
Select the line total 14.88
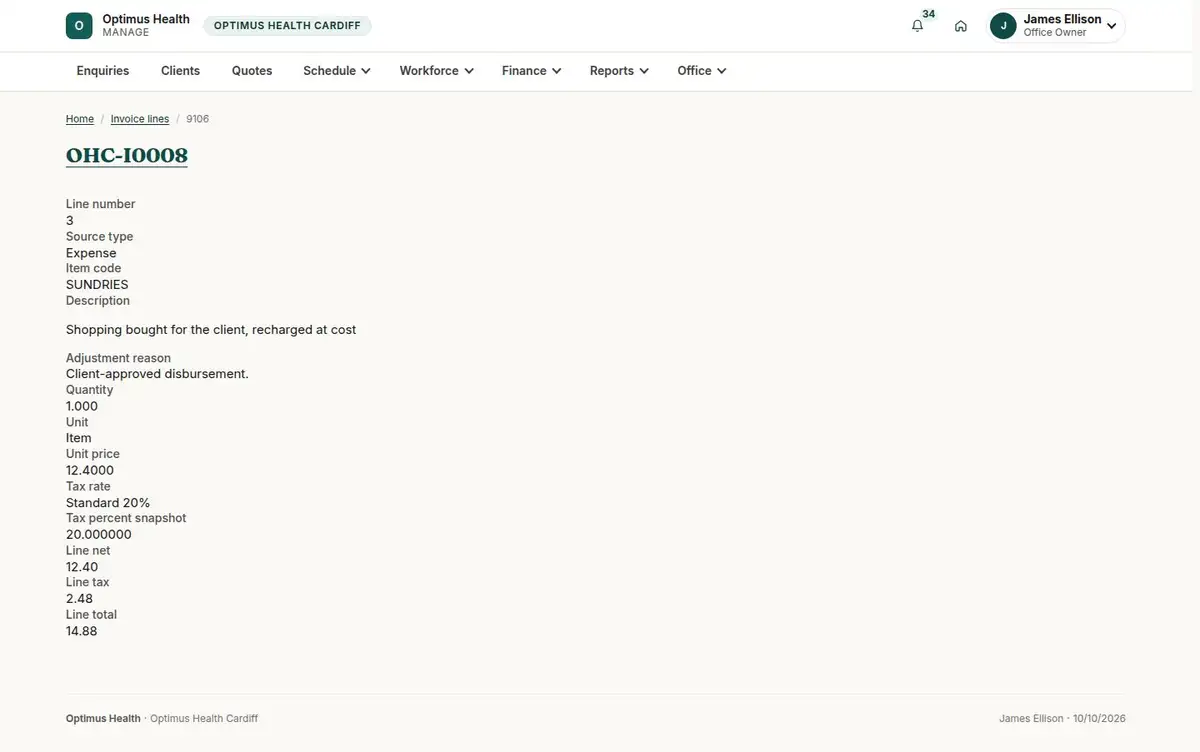pos(82,631)
